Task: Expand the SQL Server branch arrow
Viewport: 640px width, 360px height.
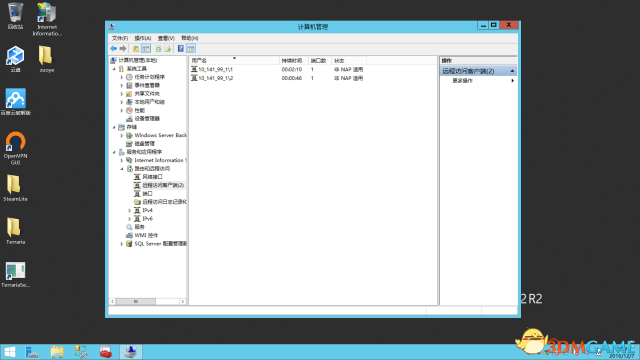Action: click(x=122, y=244)
